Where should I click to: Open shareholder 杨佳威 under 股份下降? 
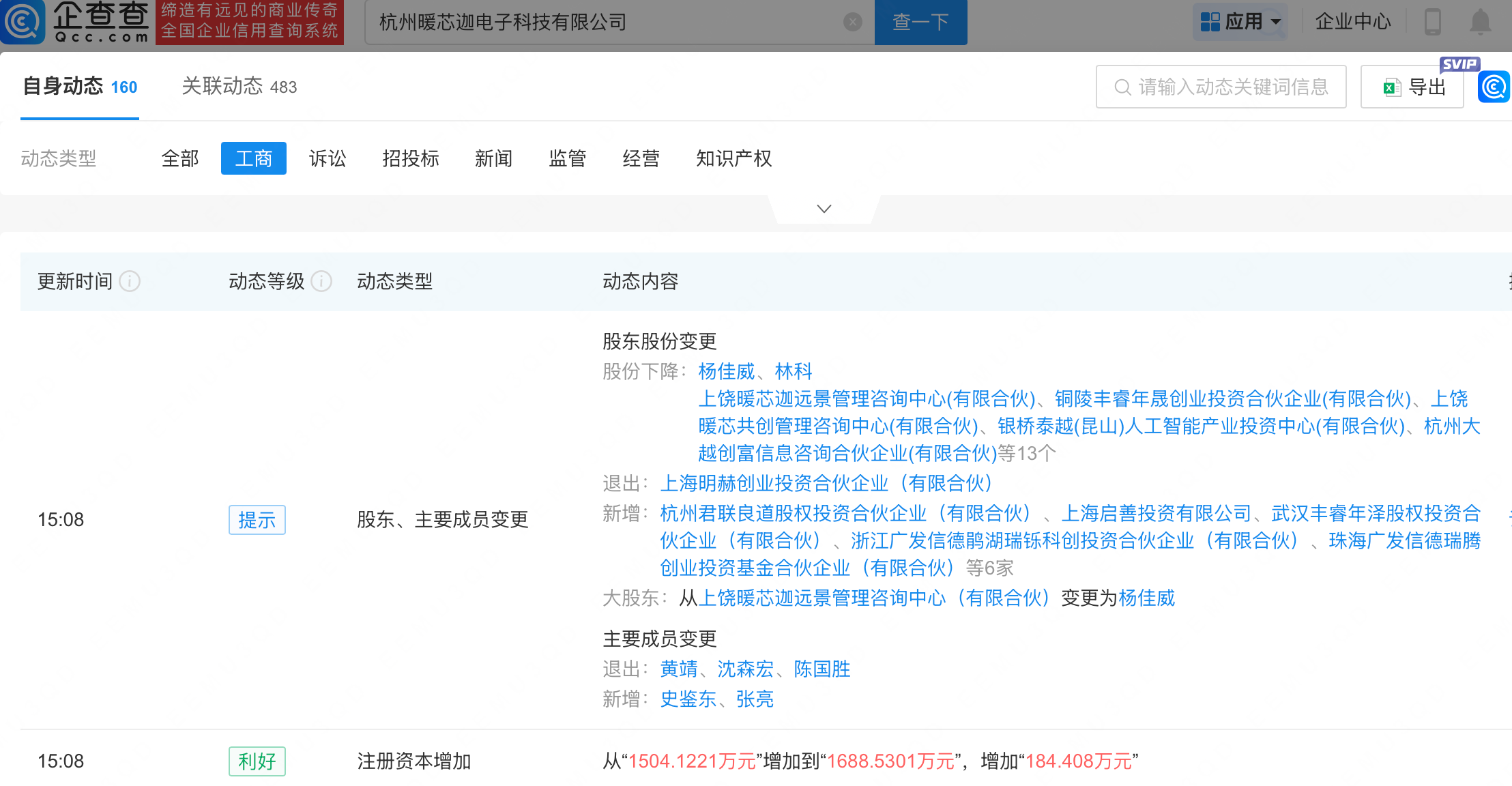point(727,371)
